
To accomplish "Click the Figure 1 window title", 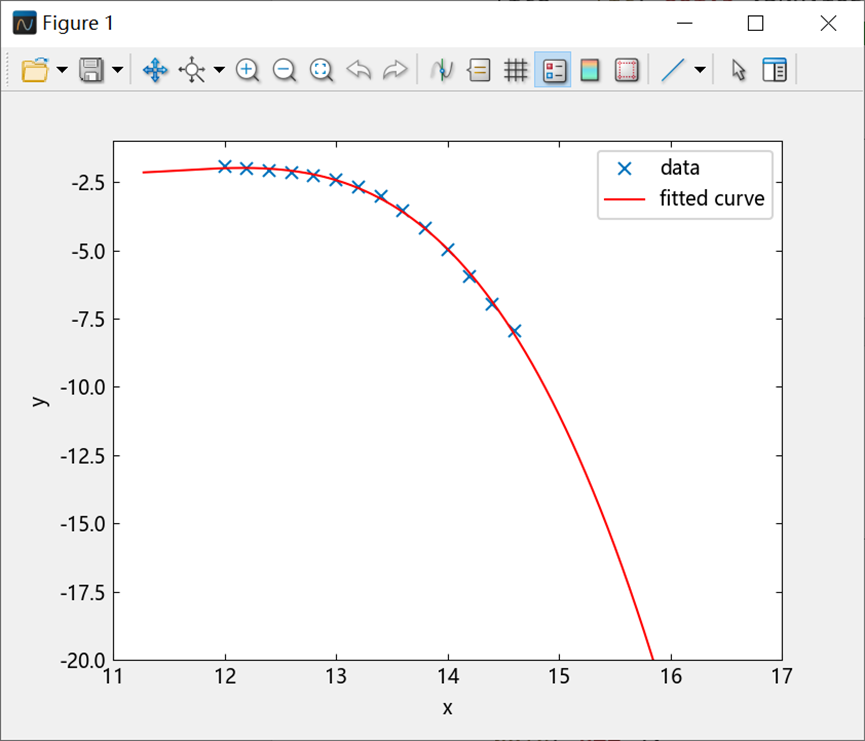I will [78, 23].
